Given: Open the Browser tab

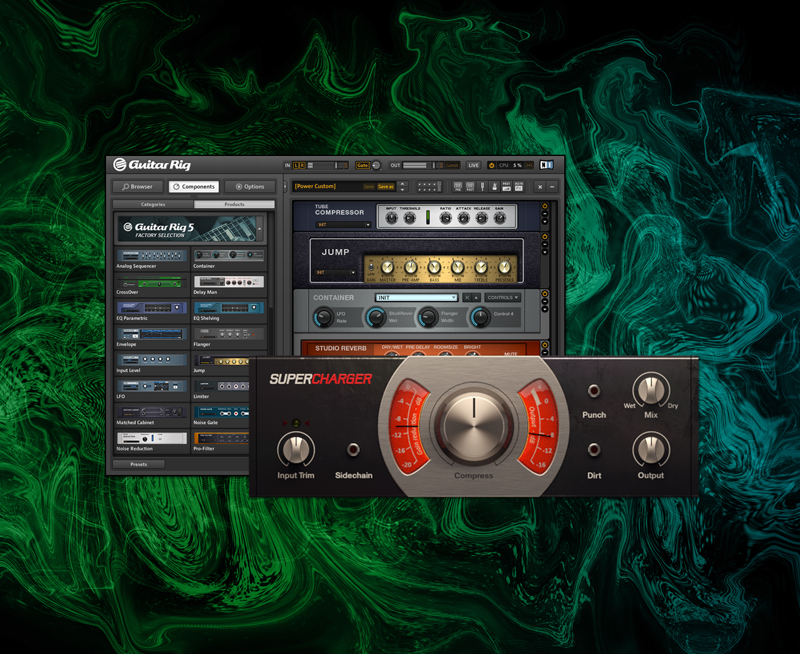Looking at the screenshot, I should [x=138, y=187].
